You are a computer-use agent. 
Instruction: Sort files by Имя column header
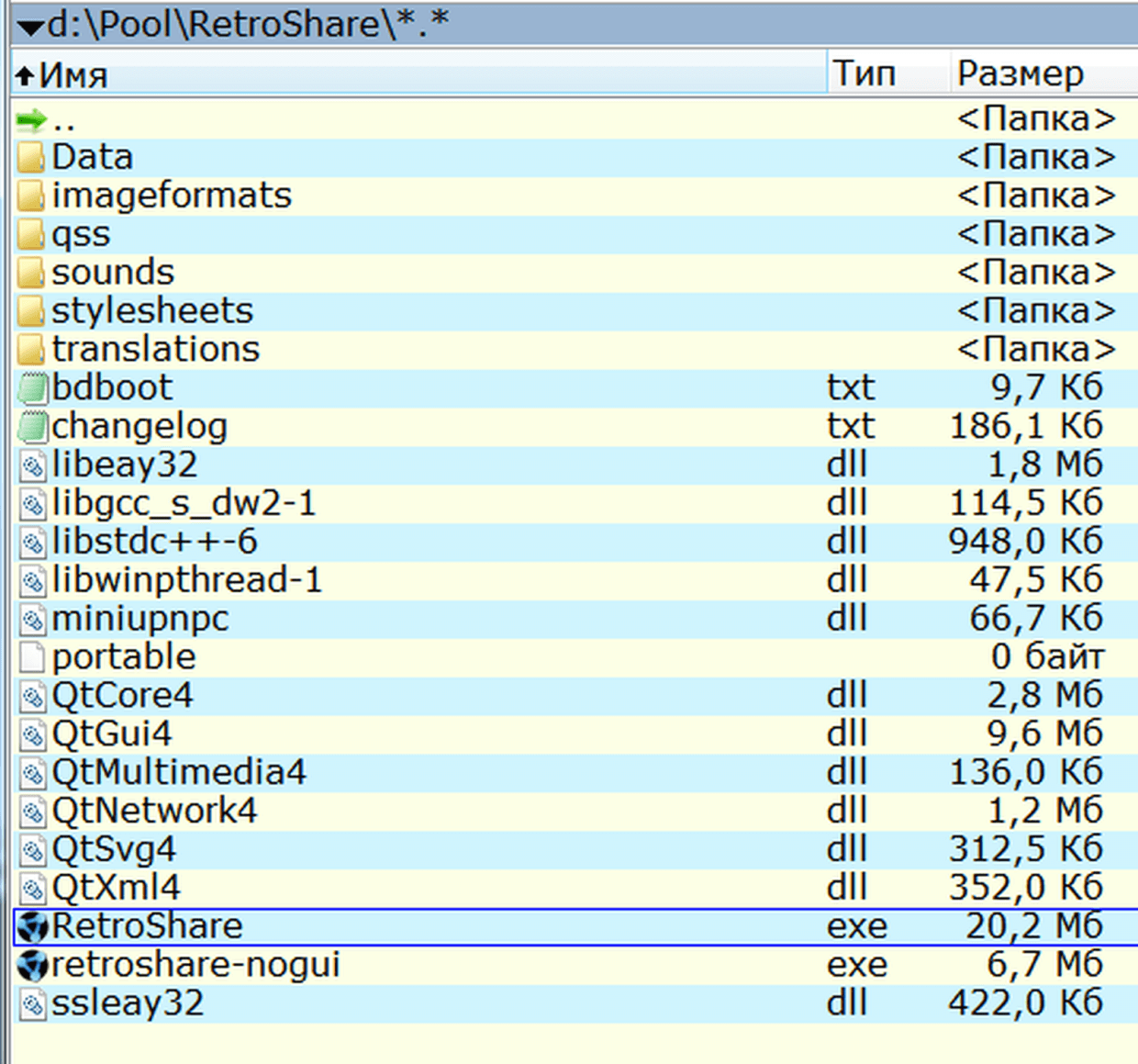click(73, 74)
